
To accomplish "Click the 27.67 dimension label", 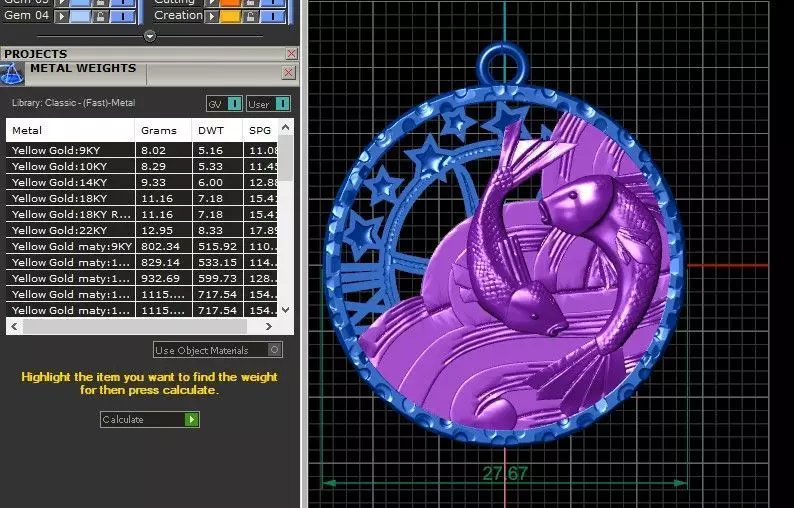I will tap(505, 474).
